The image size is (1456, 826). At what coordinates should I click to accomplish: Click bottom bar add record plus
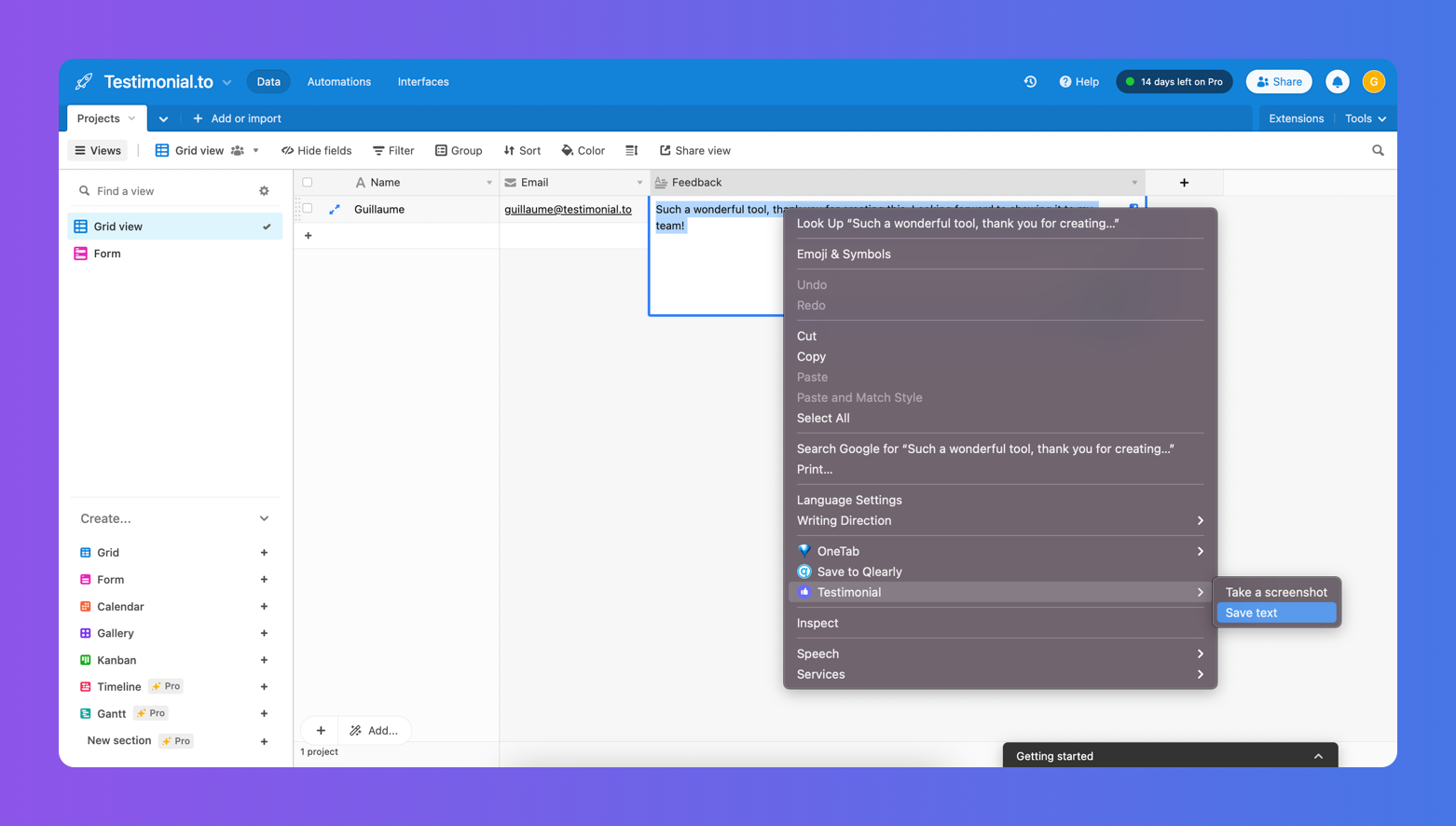(321, 731)
